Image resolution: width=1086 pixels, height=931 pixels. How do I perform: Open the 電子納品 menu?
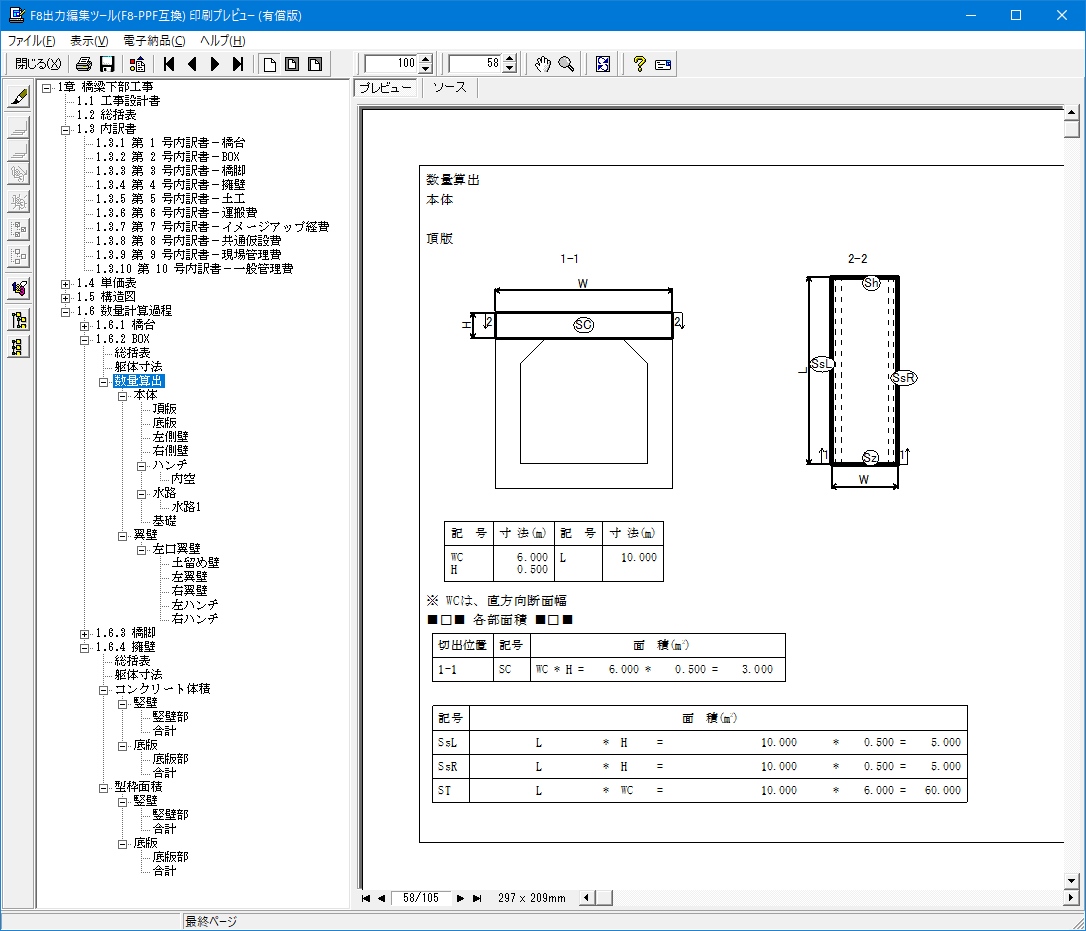[154, 41]
